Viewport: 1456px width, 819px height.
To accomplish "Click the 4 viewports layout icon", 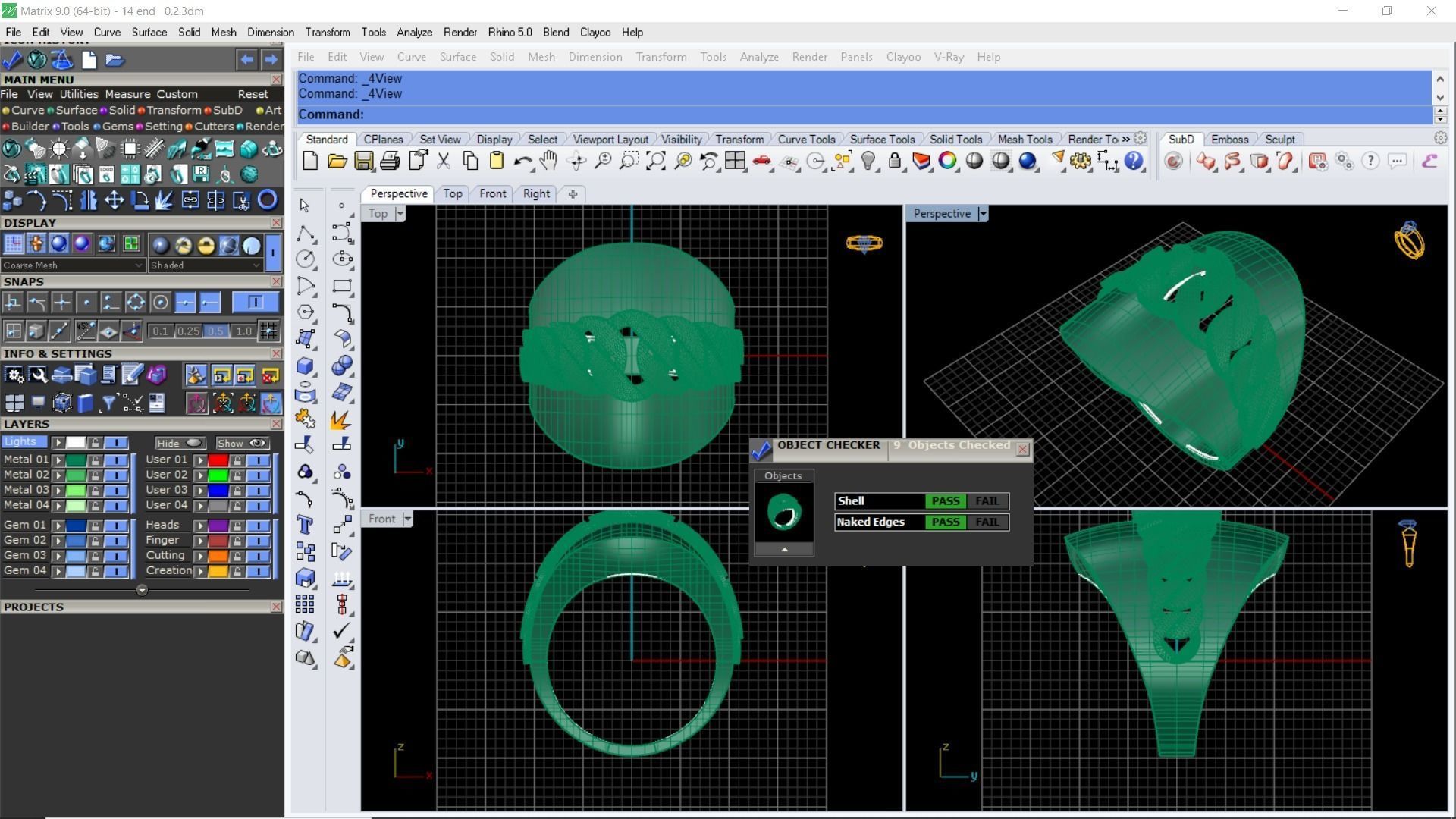I will [735, 161].
